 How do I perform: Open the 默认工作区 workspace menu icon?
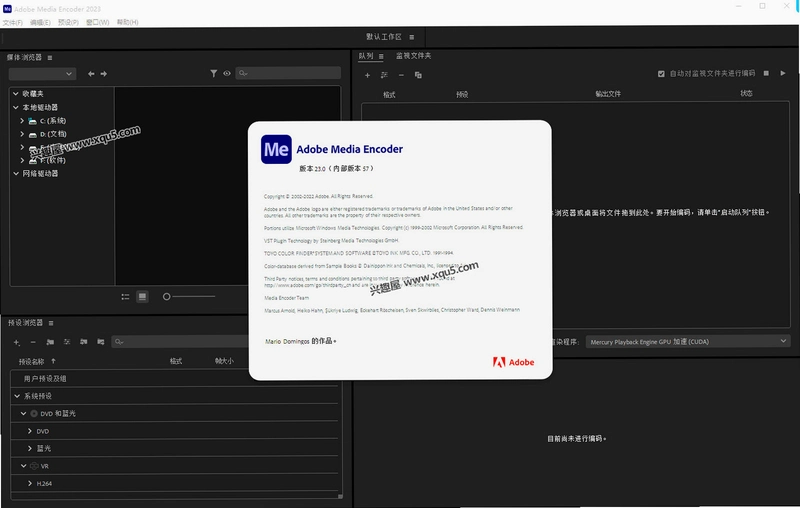(x=412, y=37)
